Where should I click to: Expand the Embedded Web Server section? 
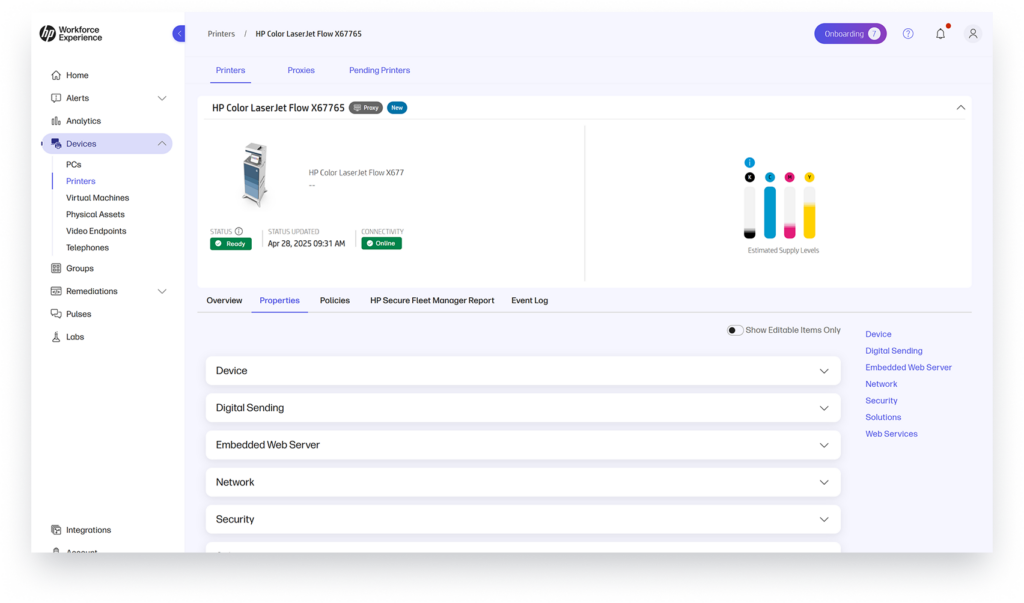[x=522, y=445]
